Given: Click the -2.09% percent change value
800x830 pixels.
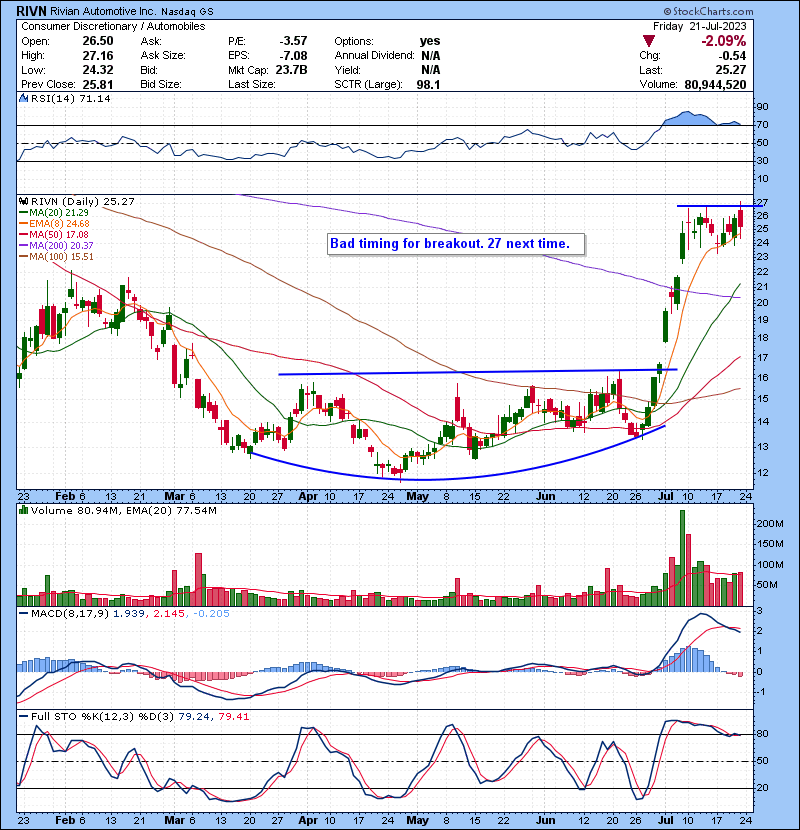Looking at the screenshot, I should pos(723,41).
